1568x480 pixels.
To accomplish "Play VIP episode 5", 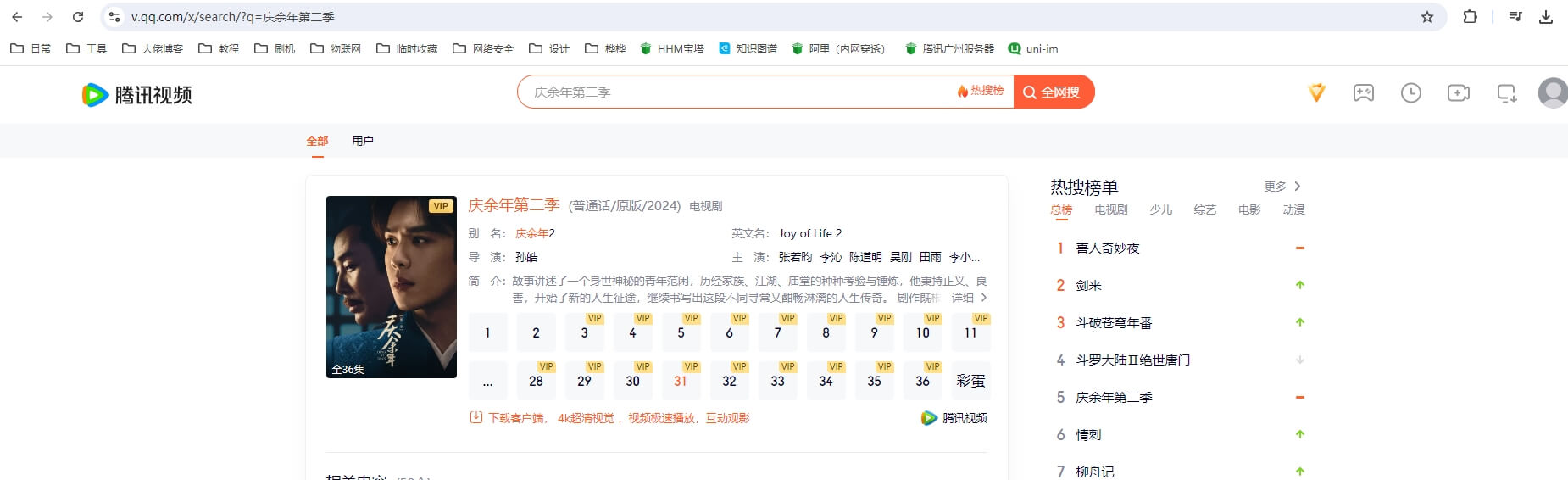I will coord(681,332).
